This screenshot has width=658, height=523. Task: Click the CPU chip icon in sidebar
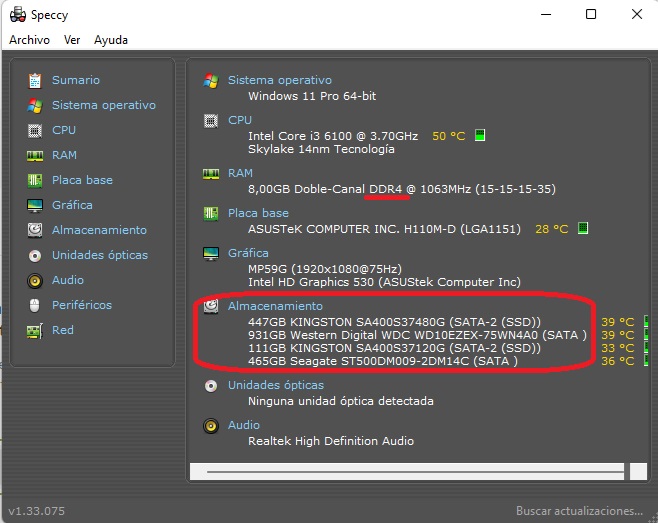tap(35, 131)
